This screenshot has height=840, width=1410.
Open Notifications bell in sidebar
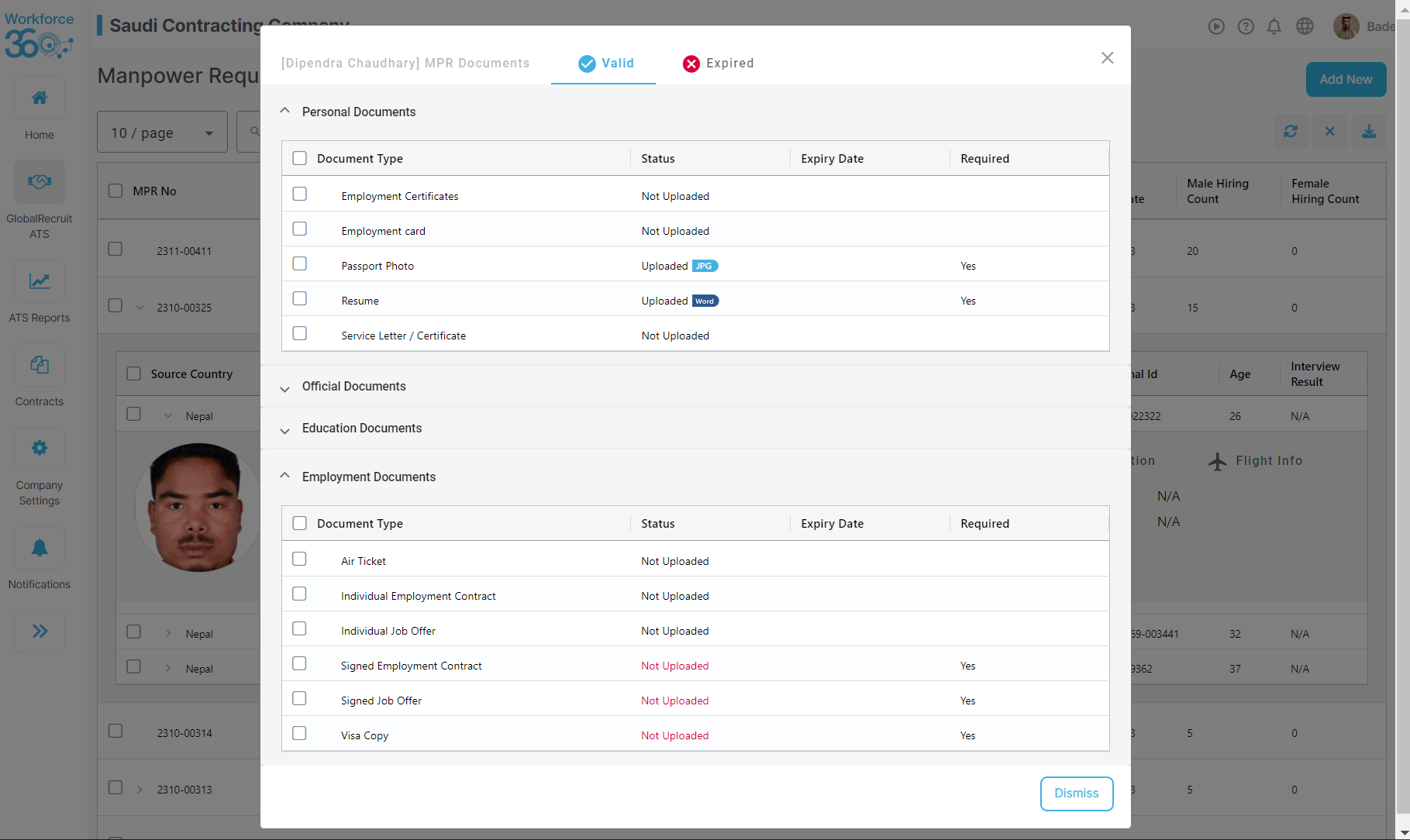(40, 549)
